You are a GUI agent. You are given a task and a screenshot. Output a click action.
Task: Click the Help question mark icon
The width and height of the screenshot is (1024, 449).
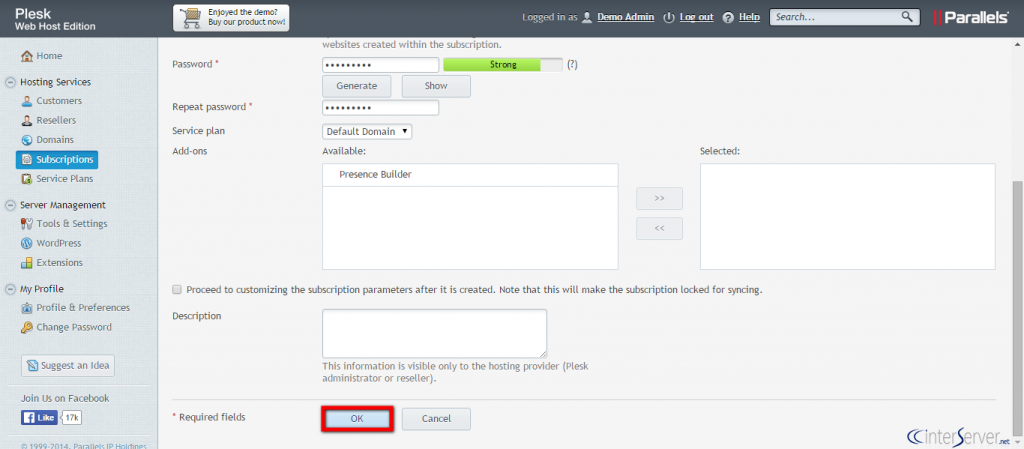pyautogui.click(x=728, y=18)
